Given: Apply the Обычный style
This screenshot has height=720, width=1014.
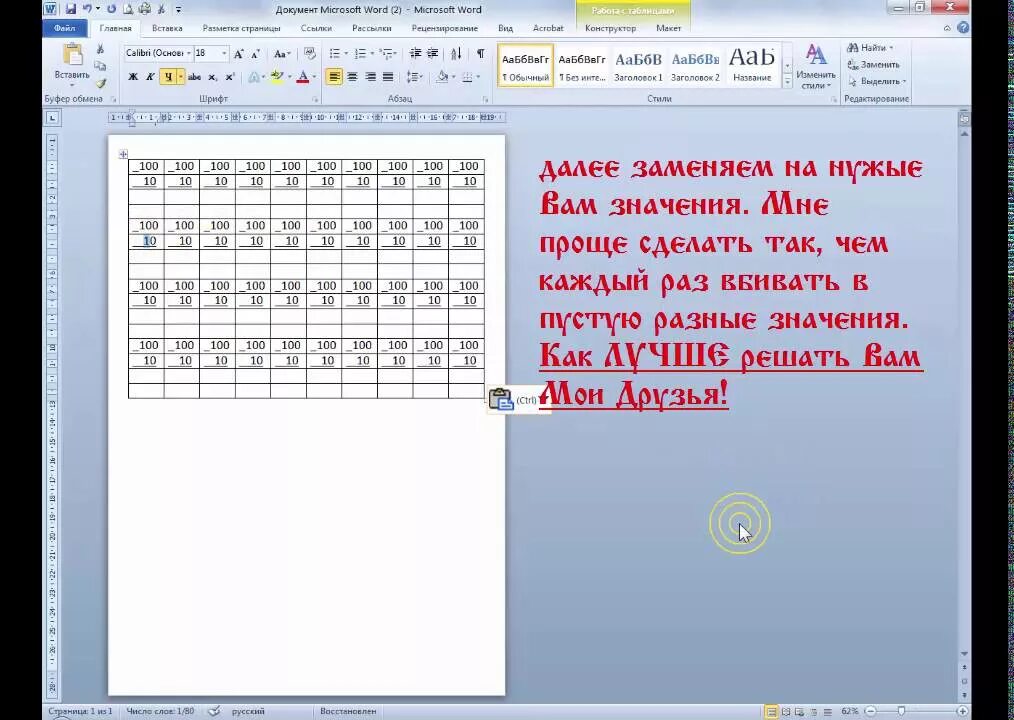Looking at the screenshot, I should click(x=525, y=66).
